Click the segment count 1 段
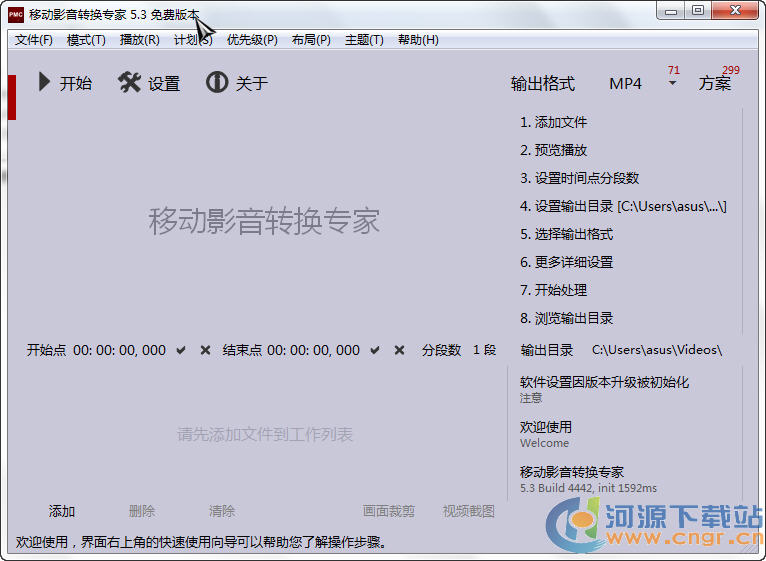This screenshot has height=561, width=766. 484,350
